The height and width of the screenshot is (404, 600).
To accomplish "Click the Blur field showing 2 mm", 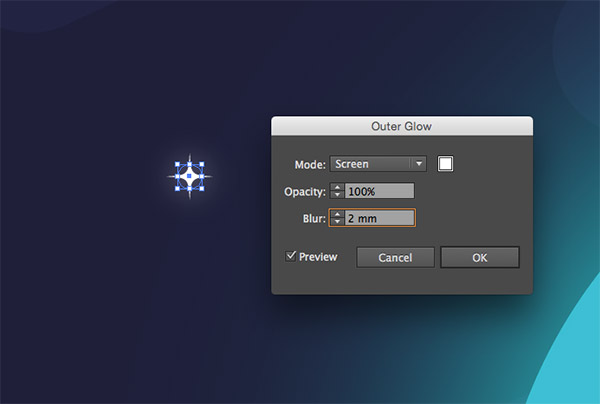I will 379,218.
